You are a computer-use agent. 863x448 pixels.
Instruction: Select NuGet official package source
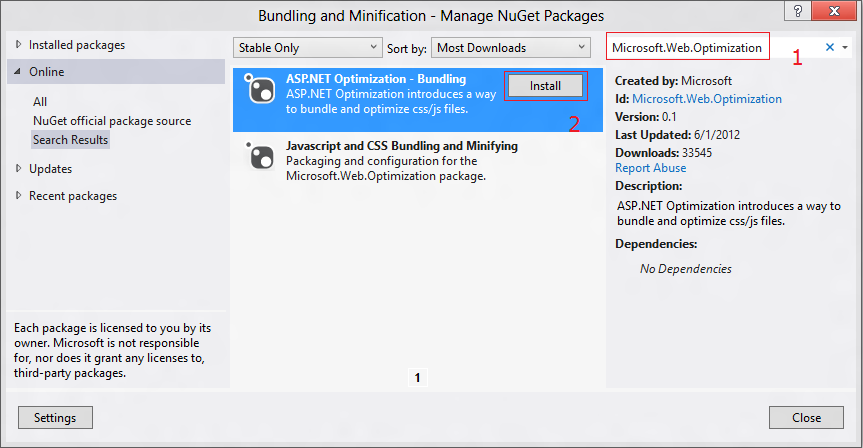tap(112, 121)
